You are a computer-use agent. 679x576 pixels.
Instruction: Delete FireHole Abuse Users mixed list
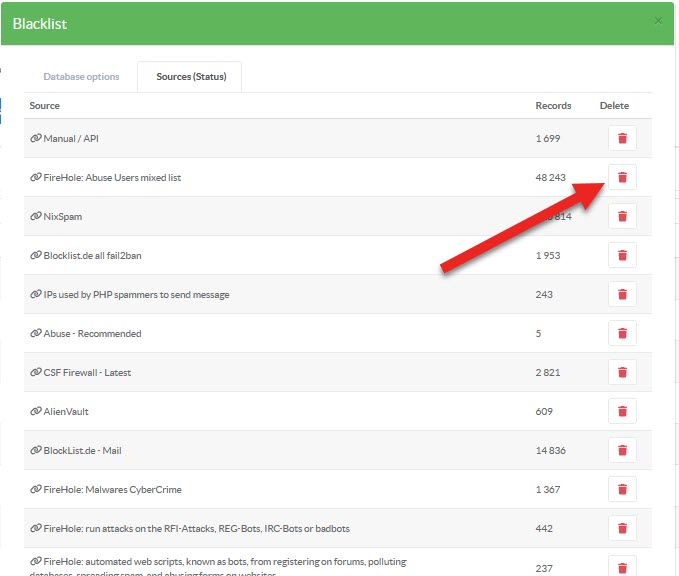pyautogui.click(x=622, y=177)
